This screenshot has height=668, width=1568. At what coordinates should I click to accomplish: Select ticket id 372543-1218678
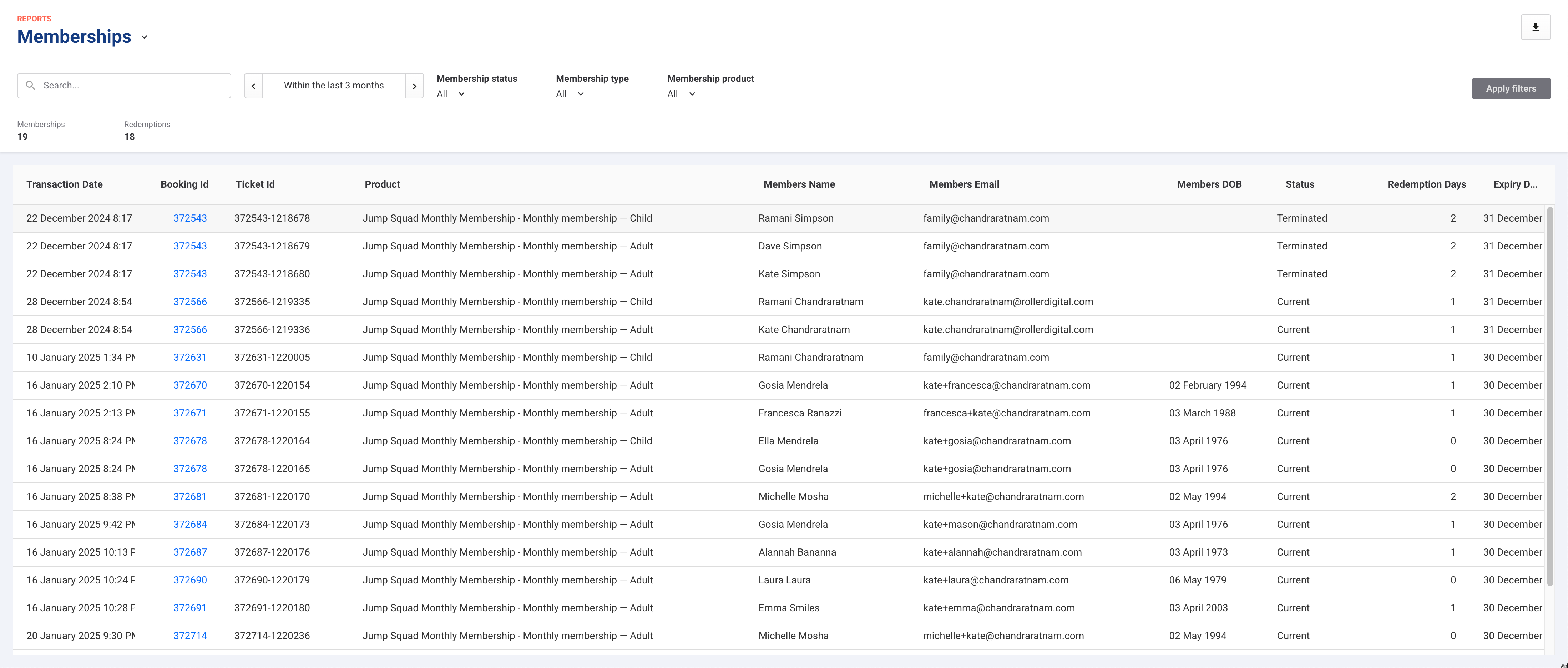(272, 218)
